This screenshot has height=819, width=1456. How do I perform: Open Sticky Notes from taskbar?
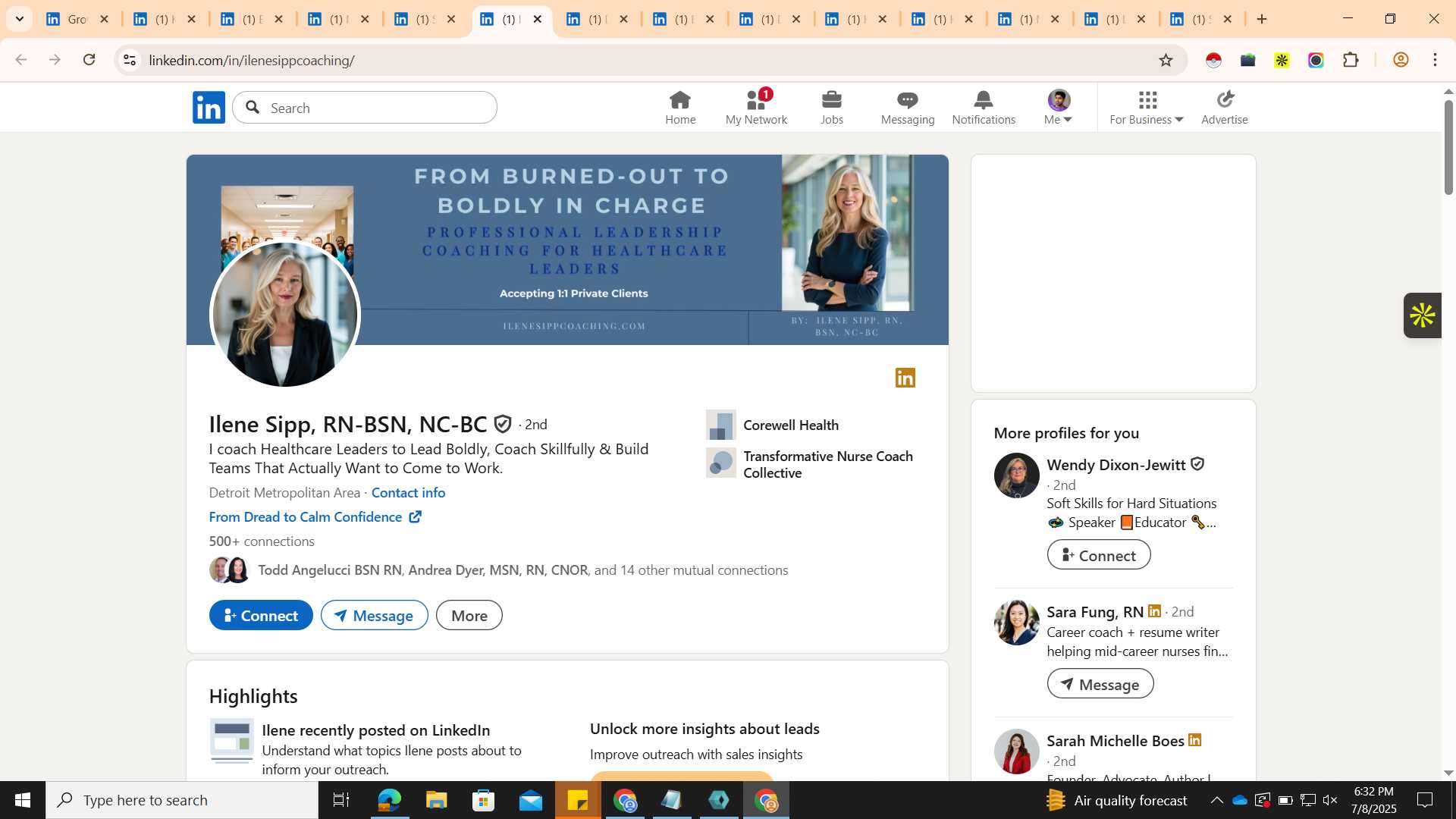tap(578, 800)
